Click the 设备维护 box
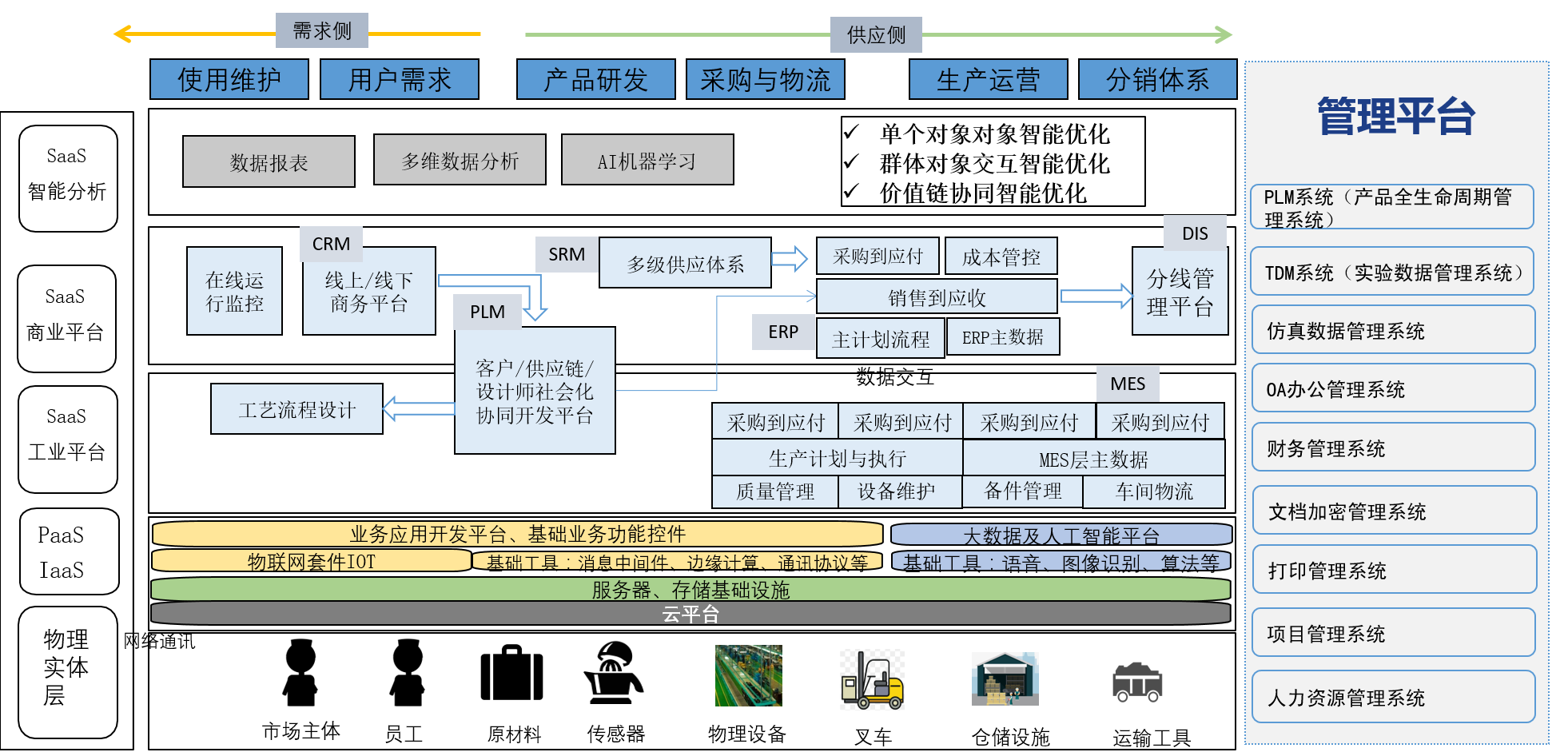 (900, 491)
